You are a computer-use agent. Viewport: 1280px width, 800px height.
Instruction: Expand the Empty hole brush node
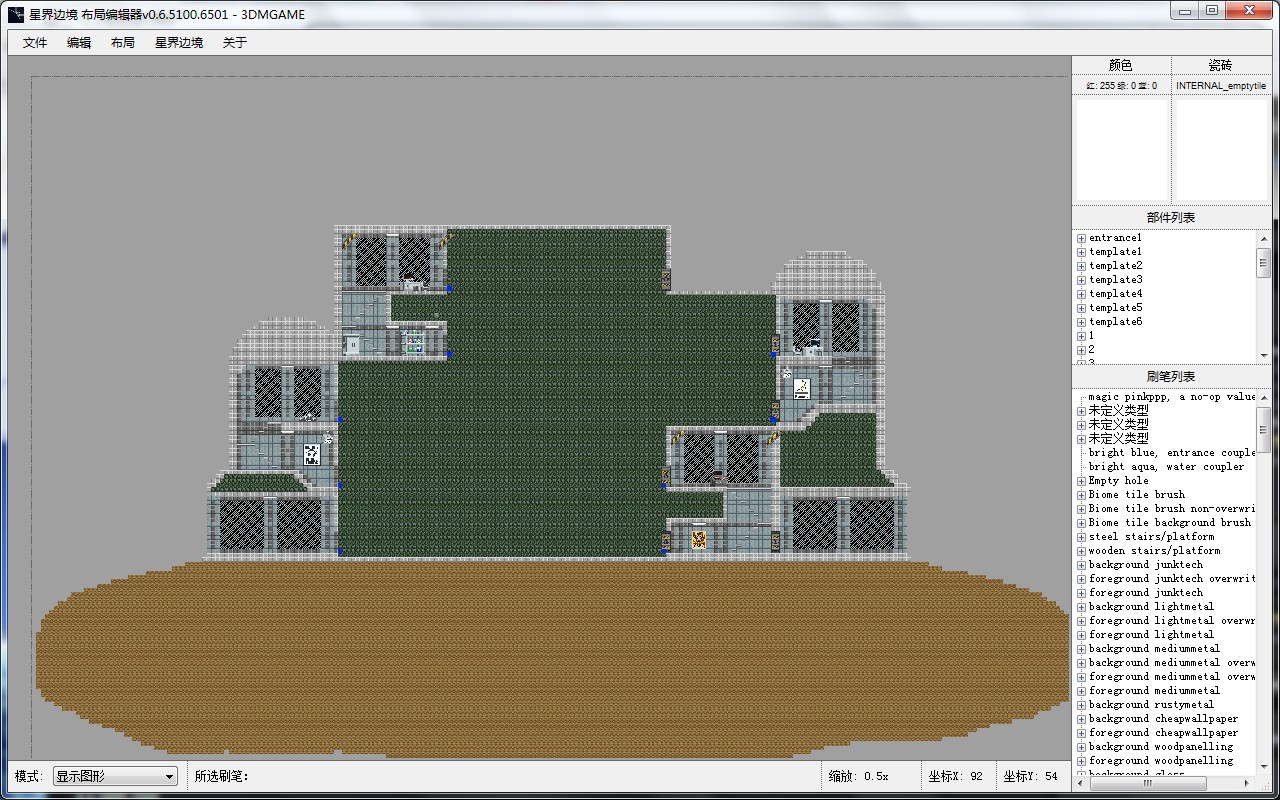[x=1081, y=481]
